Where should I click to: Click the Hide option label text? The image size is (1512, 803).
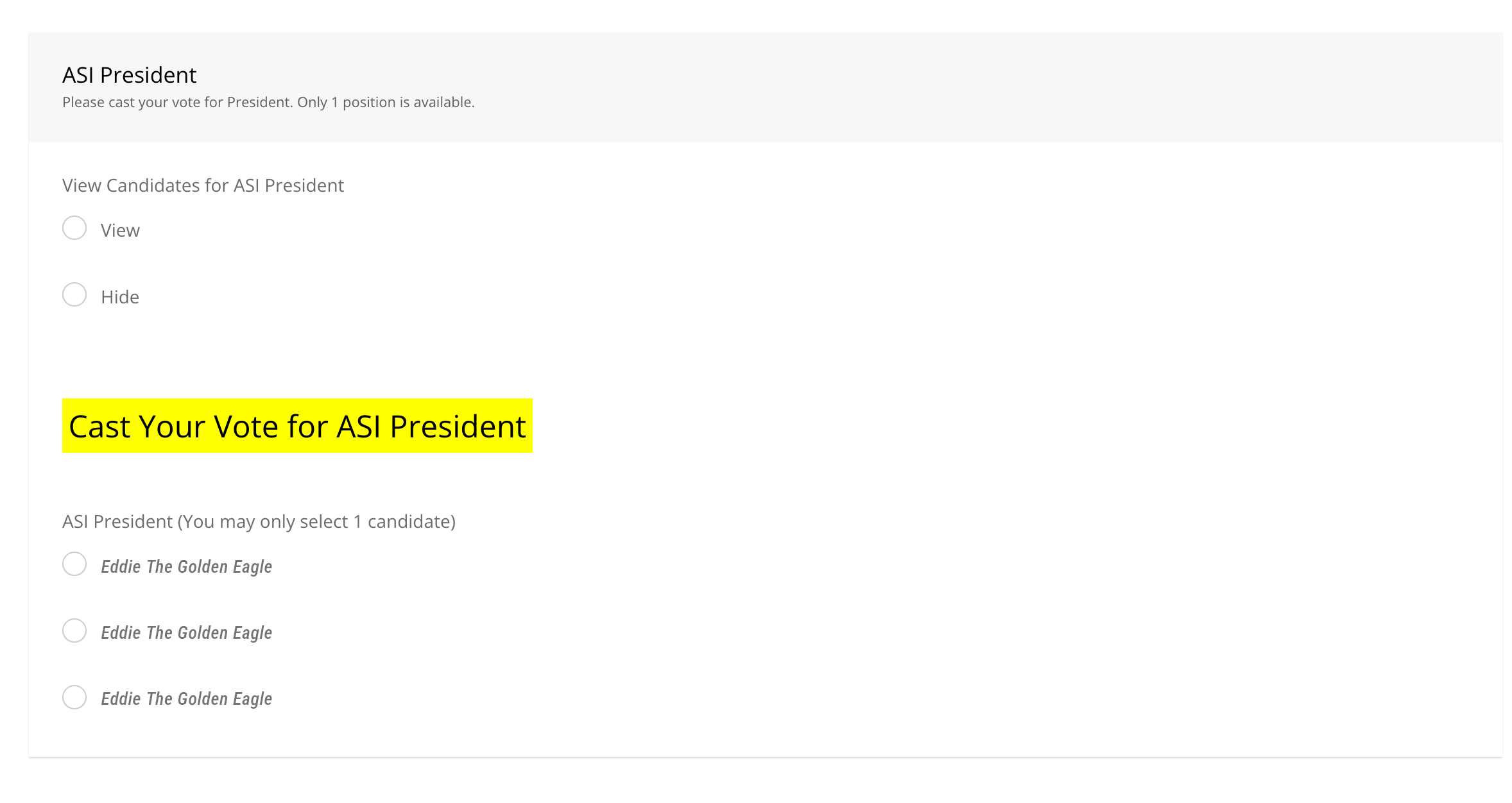pyautogui.click(x=119, y=296)
